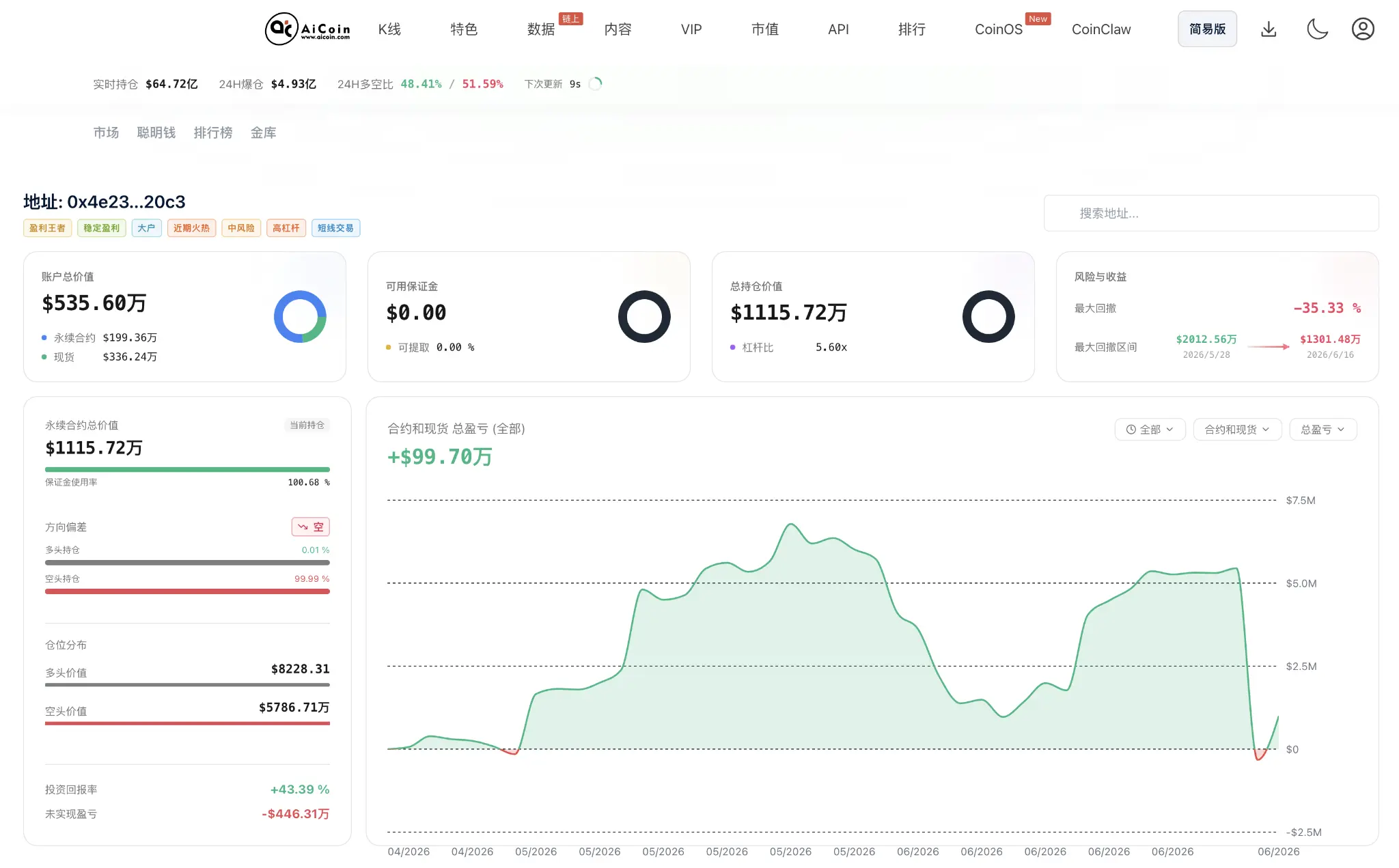This screenshot has height=868, width=1399.
Task: Click the 高杠杆 tag
Action: pos(286,228)
